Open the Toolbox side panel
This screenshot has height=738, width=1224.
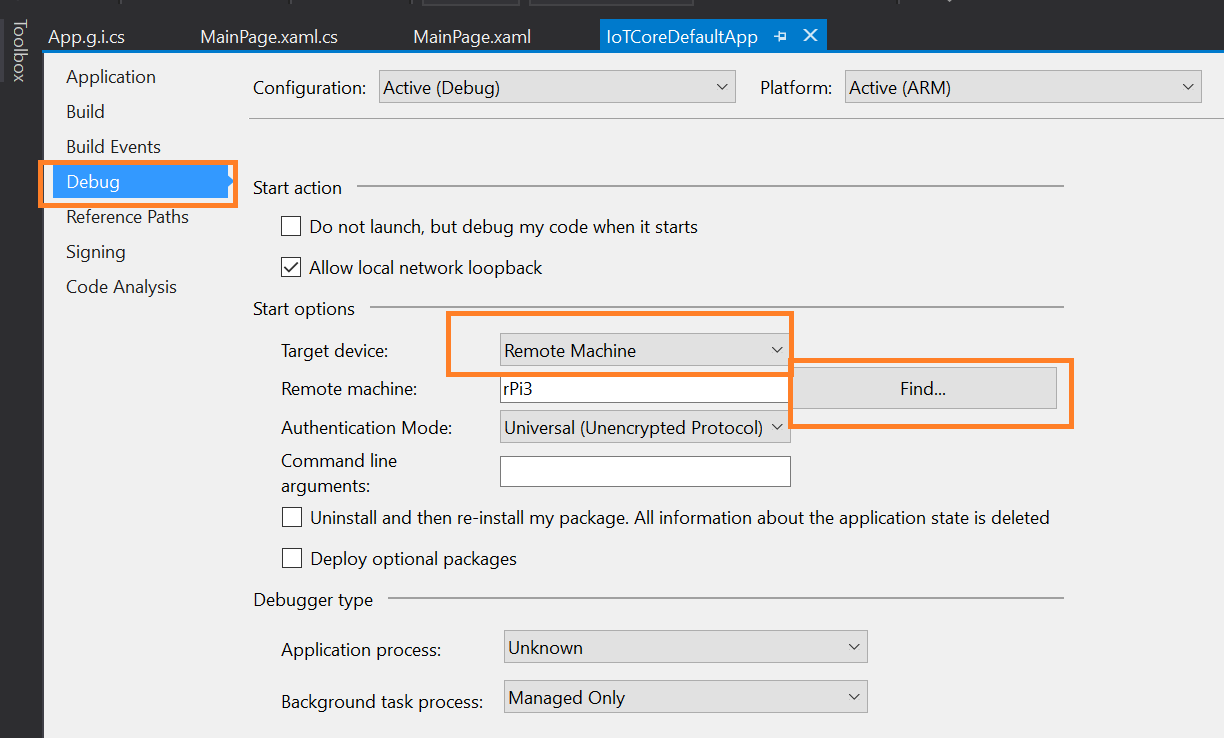(19, 50)
